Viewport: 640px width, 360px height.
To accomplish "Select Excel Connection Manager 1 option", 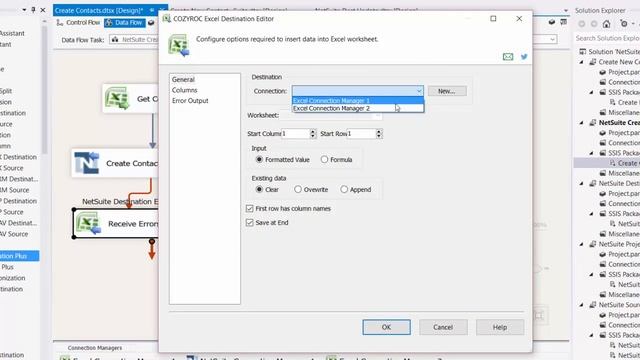I will tap(358, 100).
